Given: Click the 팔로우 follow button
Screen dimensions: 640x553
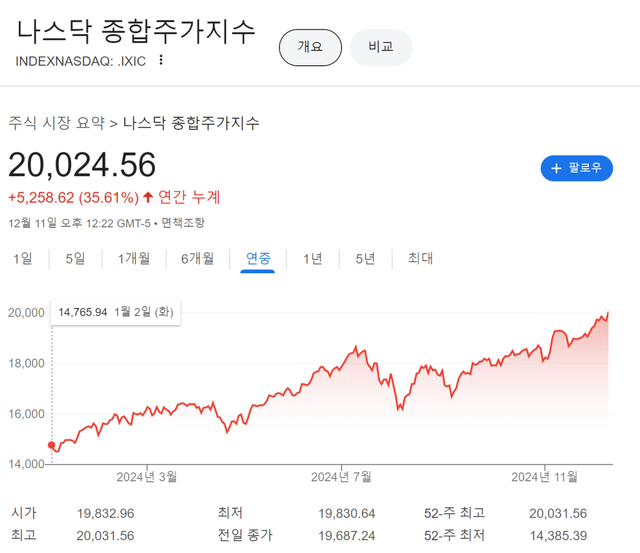Looking at the screenshot, I should coord(577,168).
